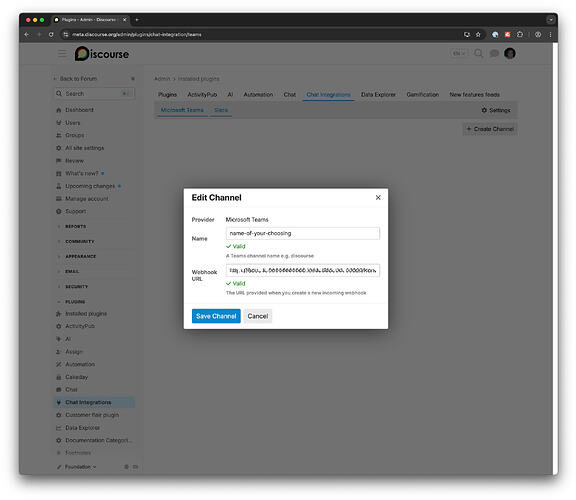Open the Foundation theme dropdown
Viewport: 576px width, 500px height.
pyautogui.click(x=77, y=467)
